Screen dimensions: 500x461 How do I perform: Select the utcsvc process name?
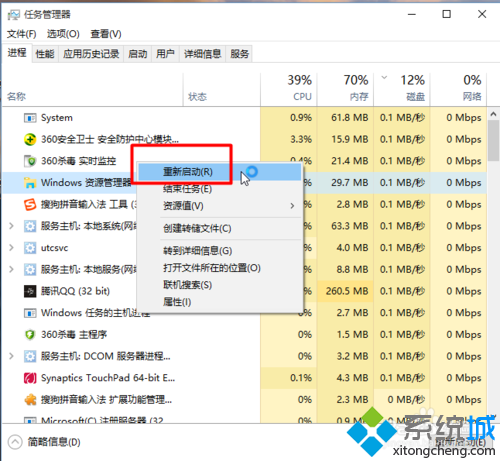pos(55,248)
